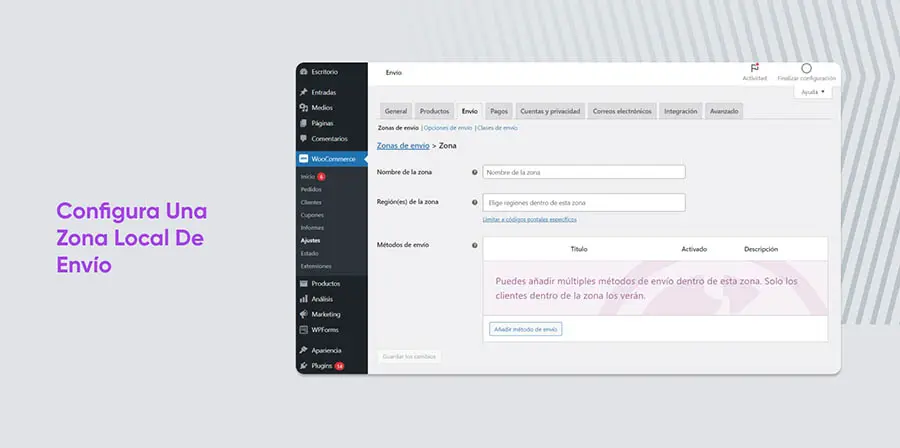Open the Marketing megaphone icon
900x448 pixels.
pos(304,314)
